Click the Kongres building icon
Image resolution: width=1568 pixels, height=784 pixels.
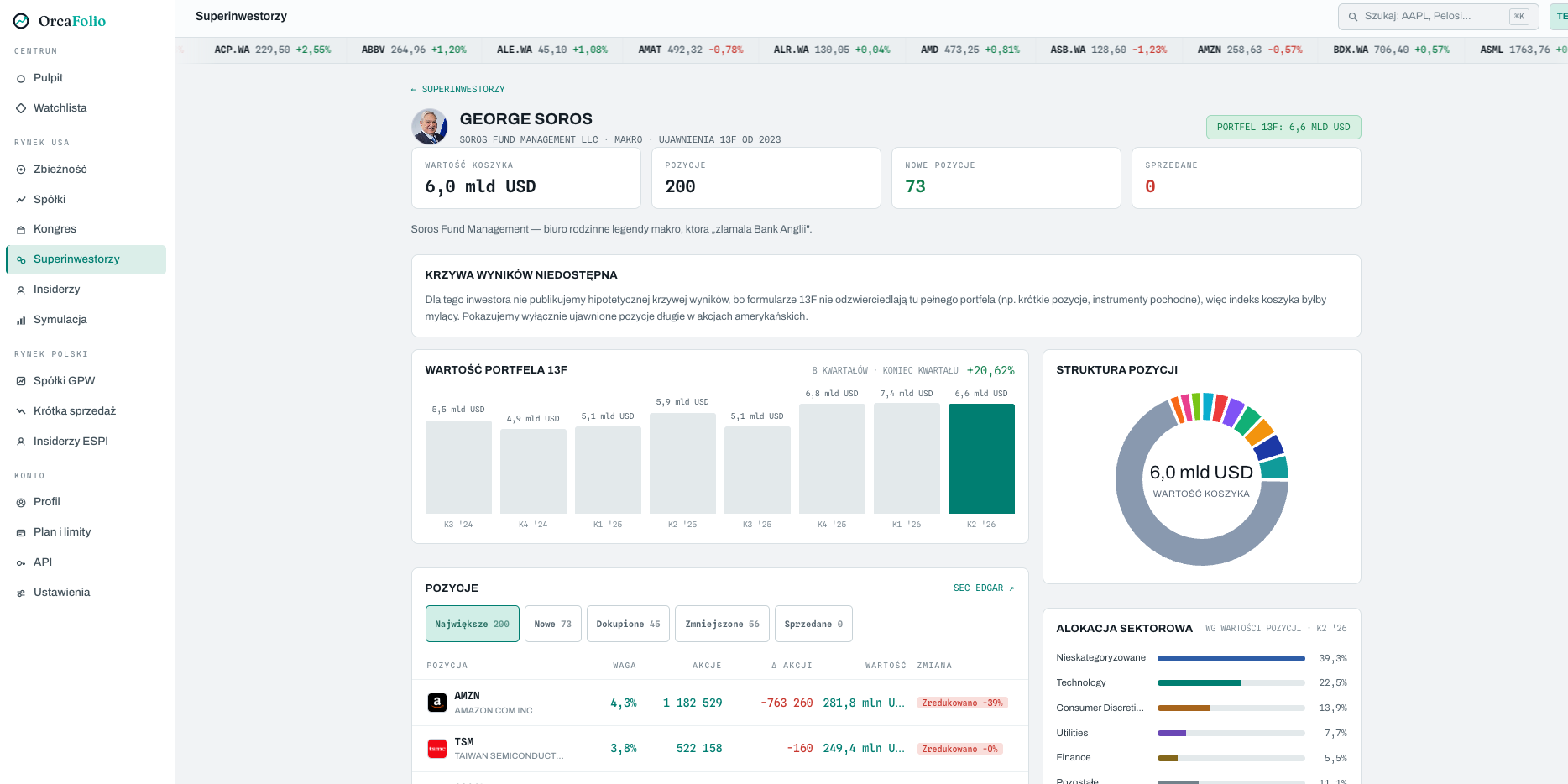tap(21, 229)
